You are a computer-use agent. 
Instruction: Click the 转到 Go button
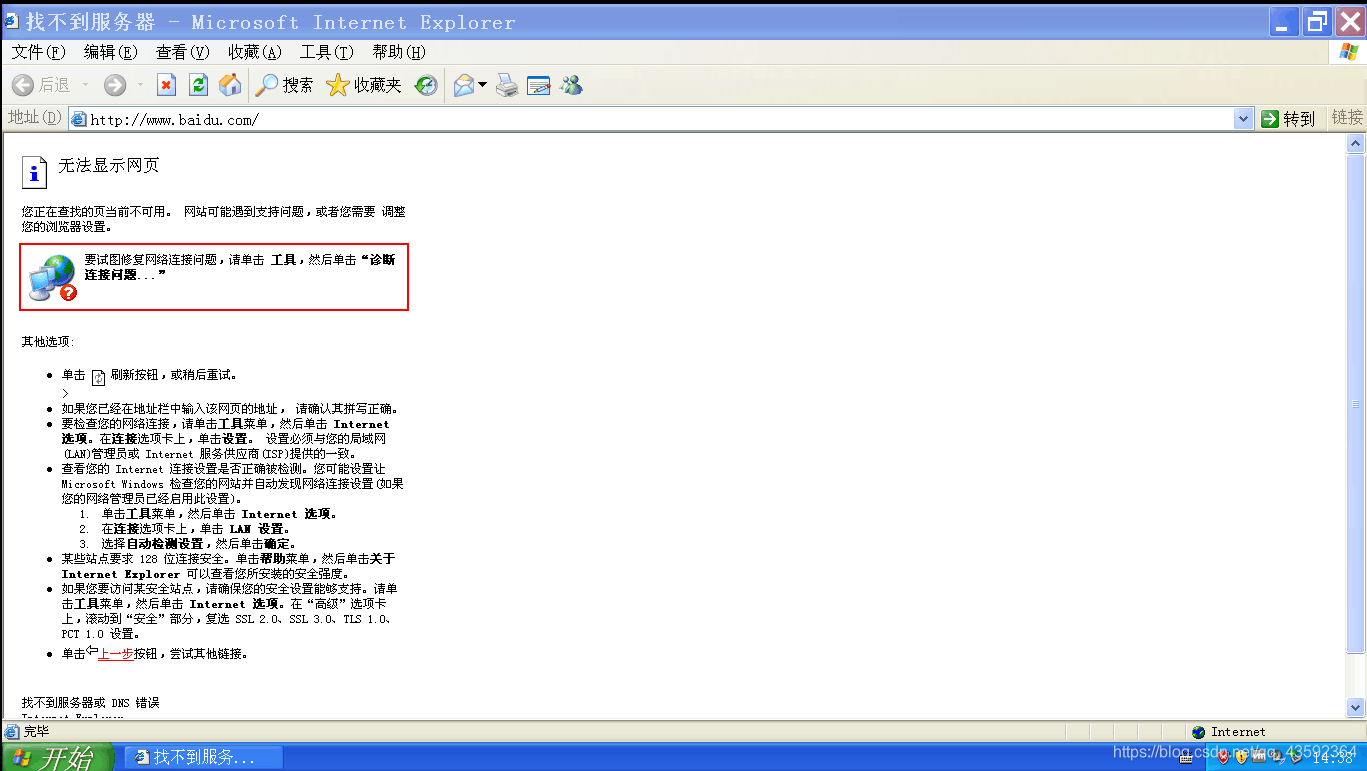(x=1288, y=119)
